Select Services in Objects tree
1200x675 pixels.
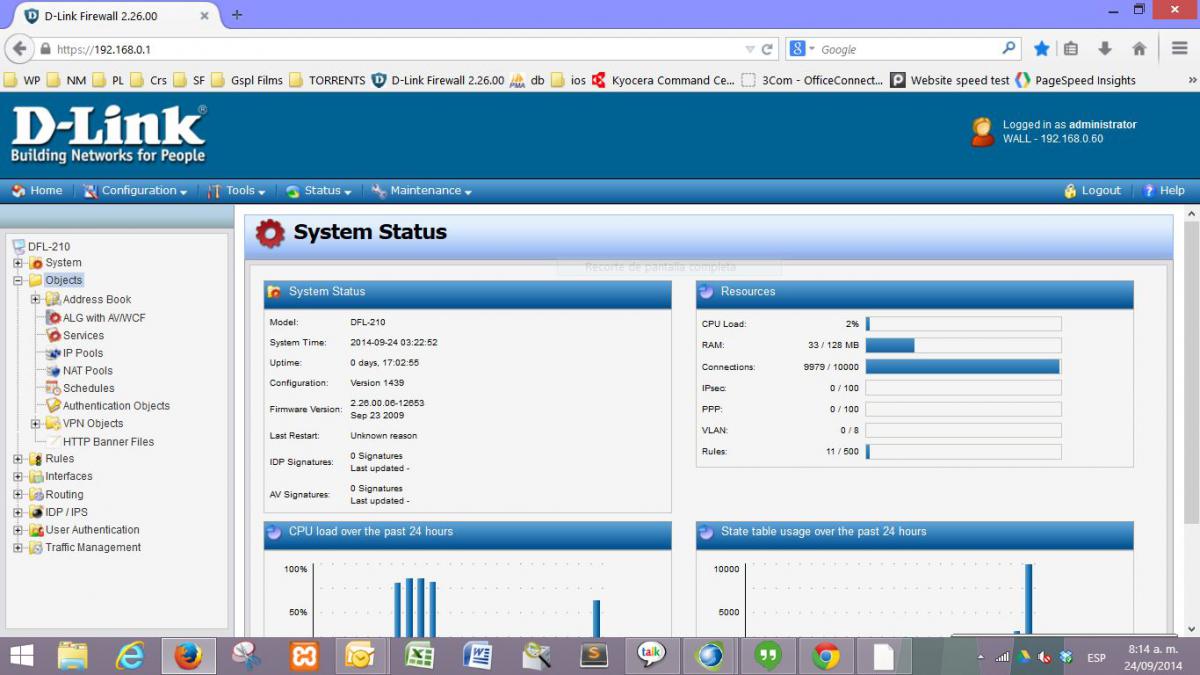coord(83,335)
